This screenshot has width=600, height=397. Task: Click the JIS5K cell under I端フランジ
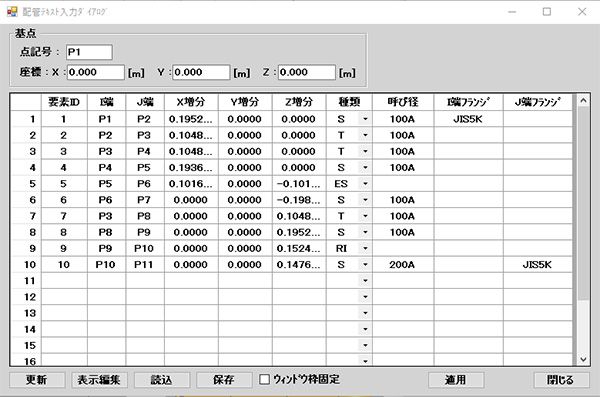(468, 119)
